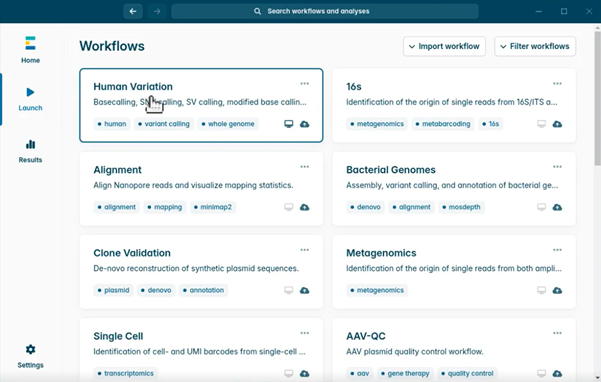The width and height of the screenshot is (601, 382).
Task: Expand the Filter workflows dropdown
Action: (535, 46)
